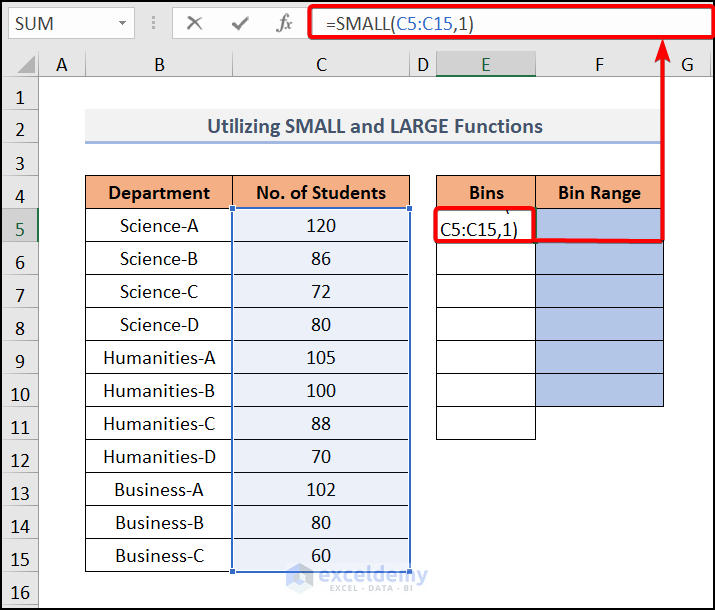Image resolution: width=715 pixels, height=610 pixels.
Task: Click the formula bar options dots handle
Action: pos(153,23)
